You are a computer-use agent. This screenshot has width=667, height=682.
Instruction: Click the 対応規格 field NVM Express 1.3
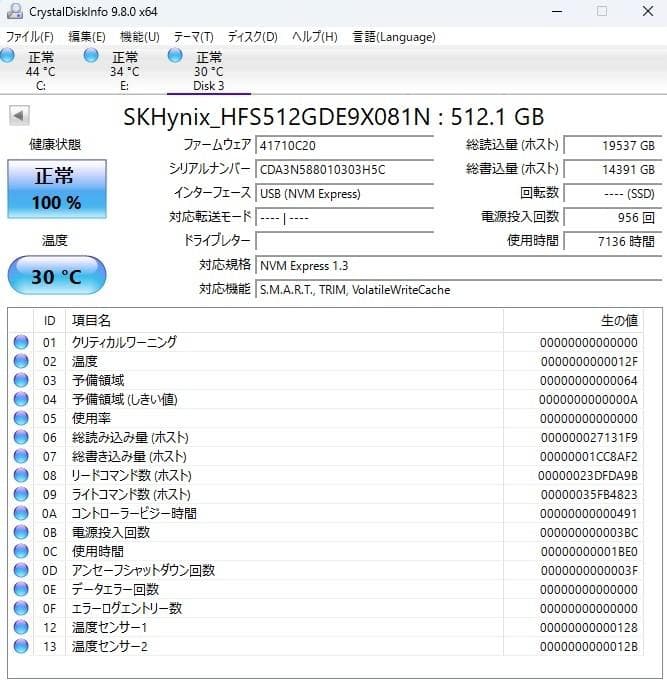(459, 265)
